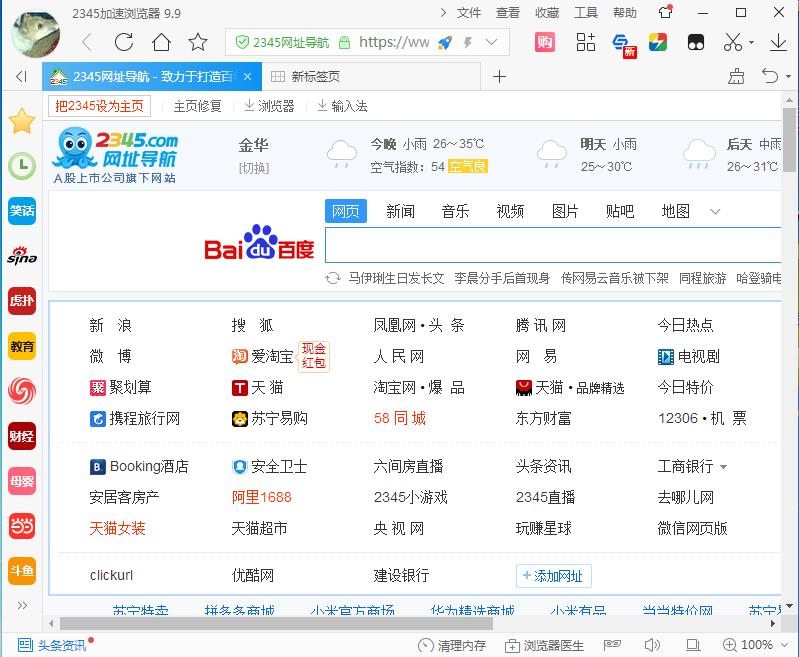Expand the menu bar chevron
The height and width of the screenshot is (657, 799).
443,12
